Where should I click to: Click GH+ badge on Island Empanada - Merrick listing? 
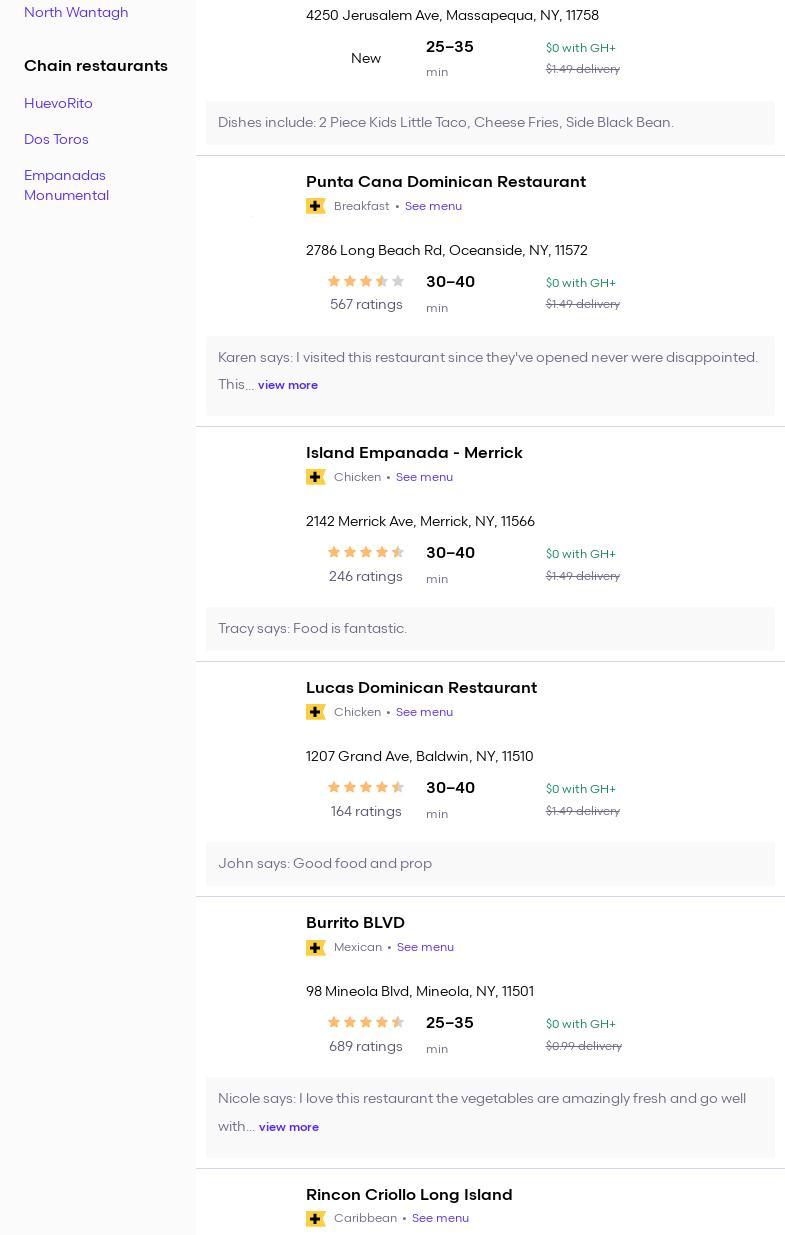pyautogui.click(x=315, y=477)
